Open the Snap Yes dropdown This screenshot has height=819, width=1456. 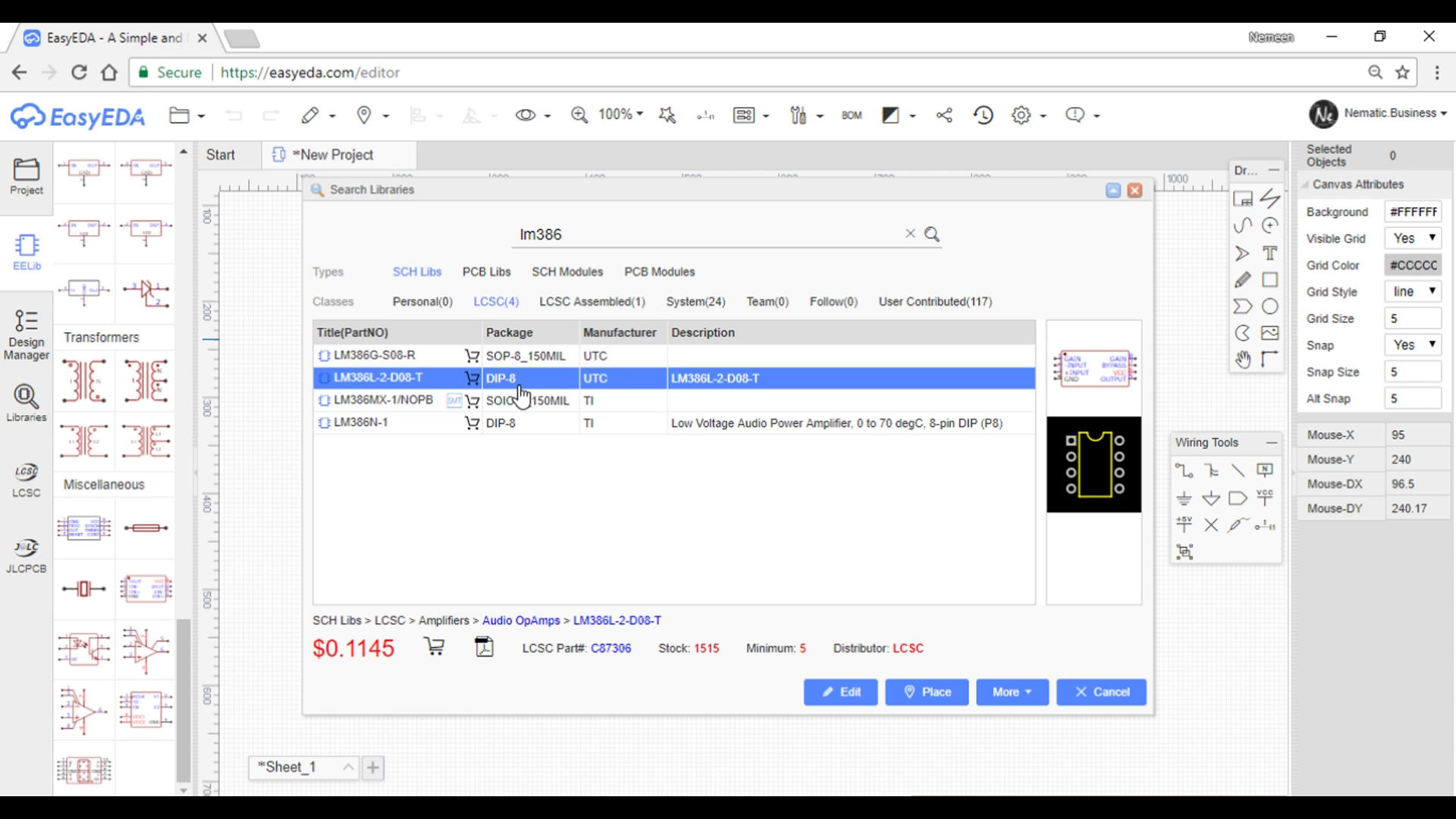pyautogui.click(x=1413, y=344)
